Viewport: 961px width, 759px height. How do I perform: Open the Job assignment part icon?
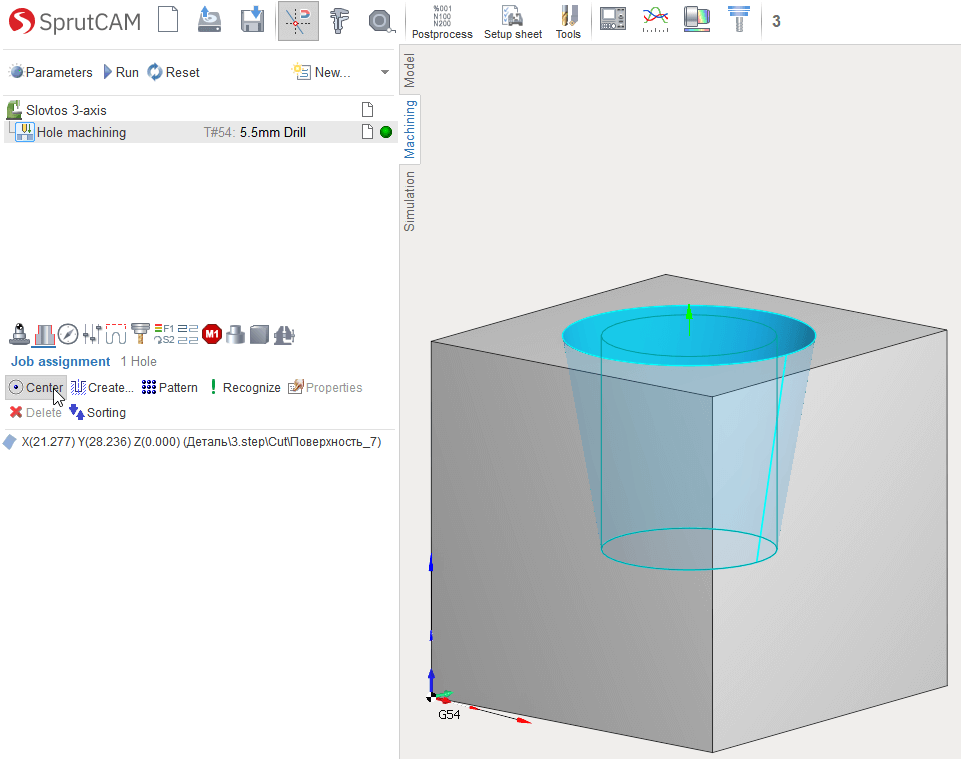click(44, 334)
